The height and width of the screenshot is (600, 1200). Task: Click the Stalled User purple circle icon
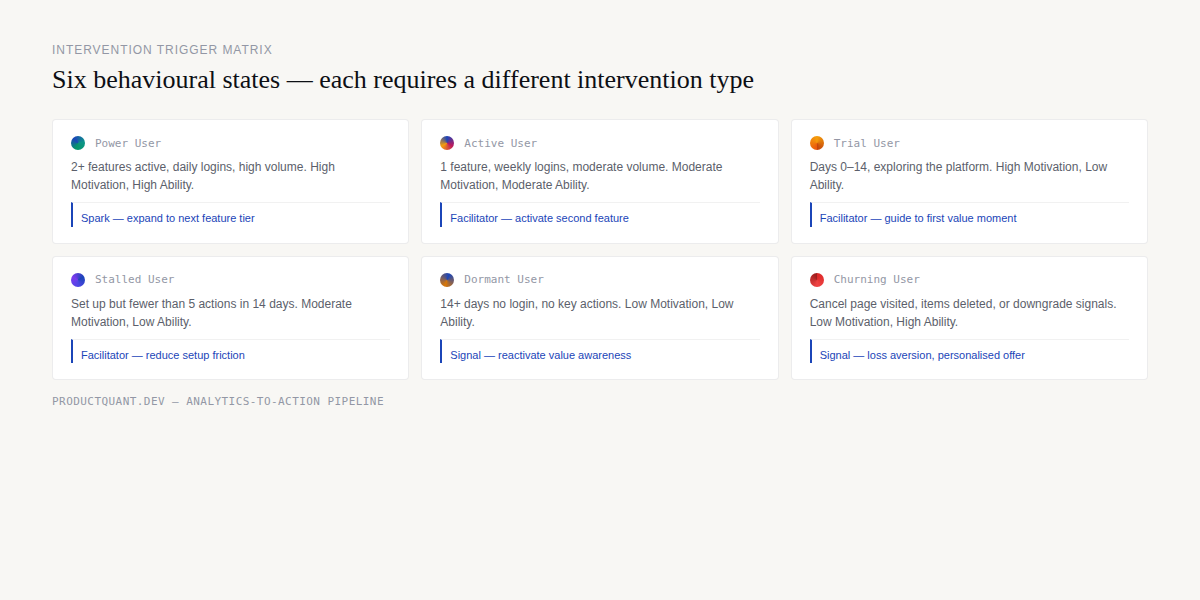(78, 280)
